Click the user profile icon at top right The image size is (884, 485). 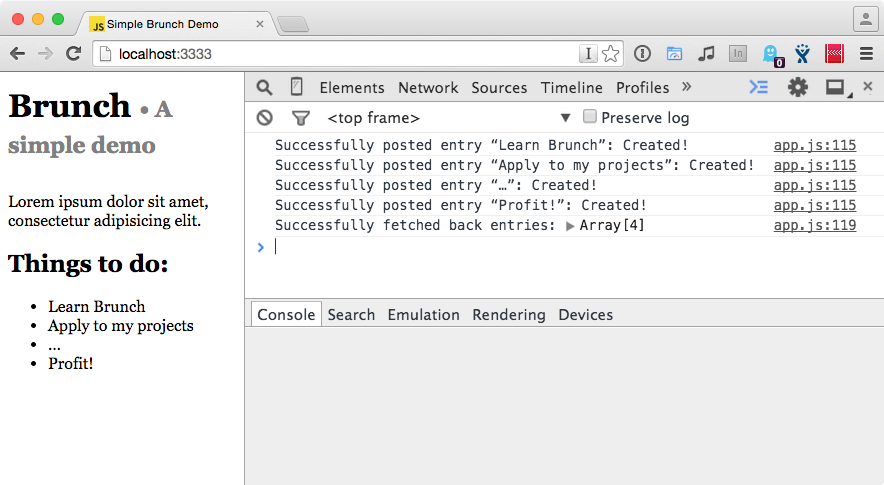(866, 20)
